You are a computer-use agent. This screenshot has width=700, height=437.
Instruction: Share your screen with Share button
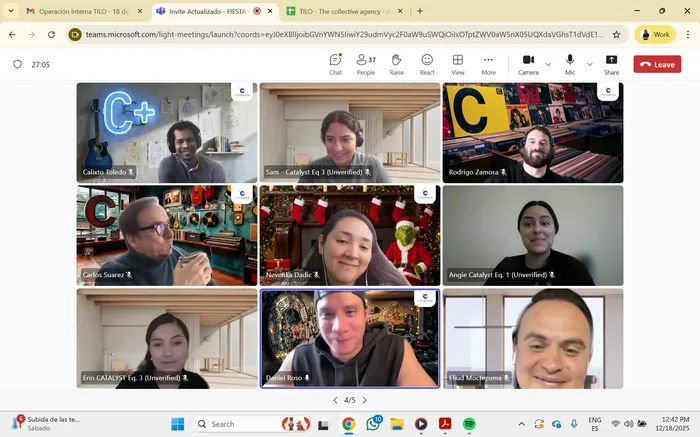611,64
